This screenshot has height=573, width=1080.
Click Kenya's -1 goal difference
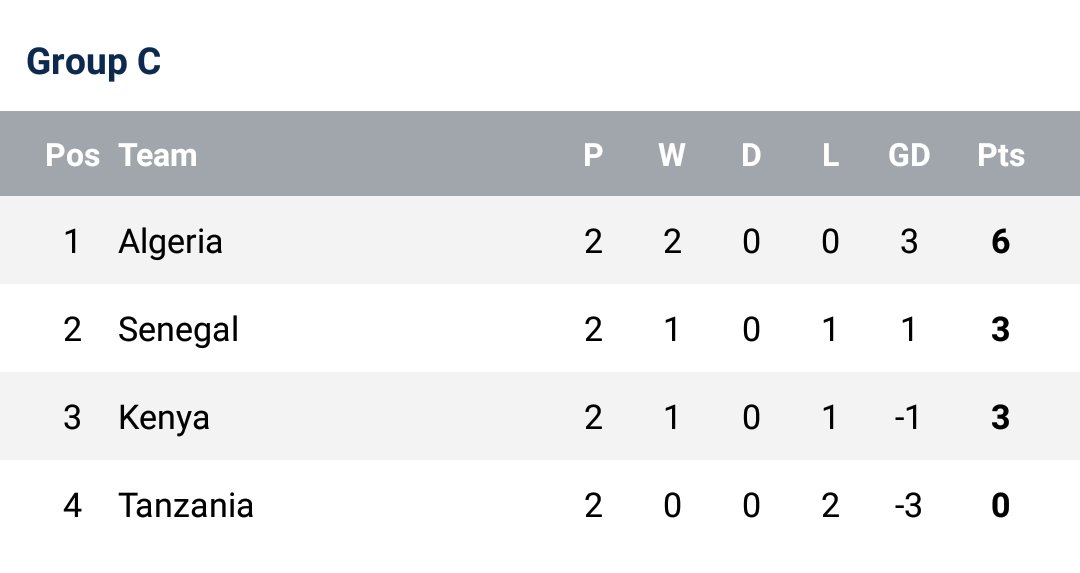(906, 417)
